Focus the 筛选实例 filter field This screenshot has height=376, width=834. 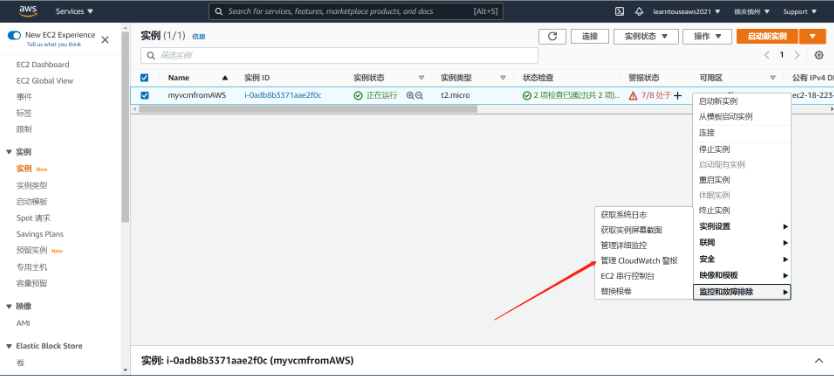pos(339,55)
